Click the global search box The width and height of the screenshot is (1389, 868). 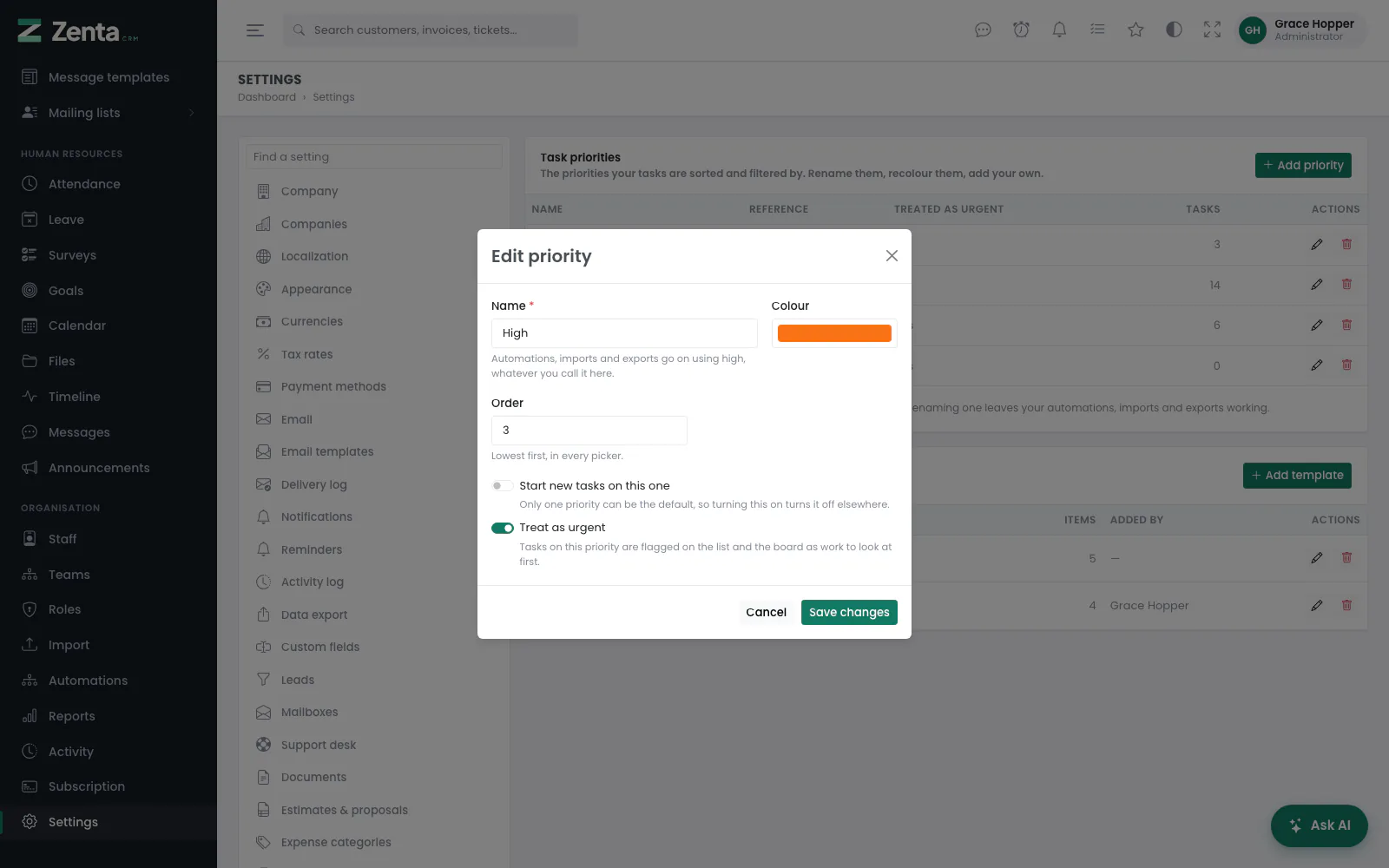[430, 30]
